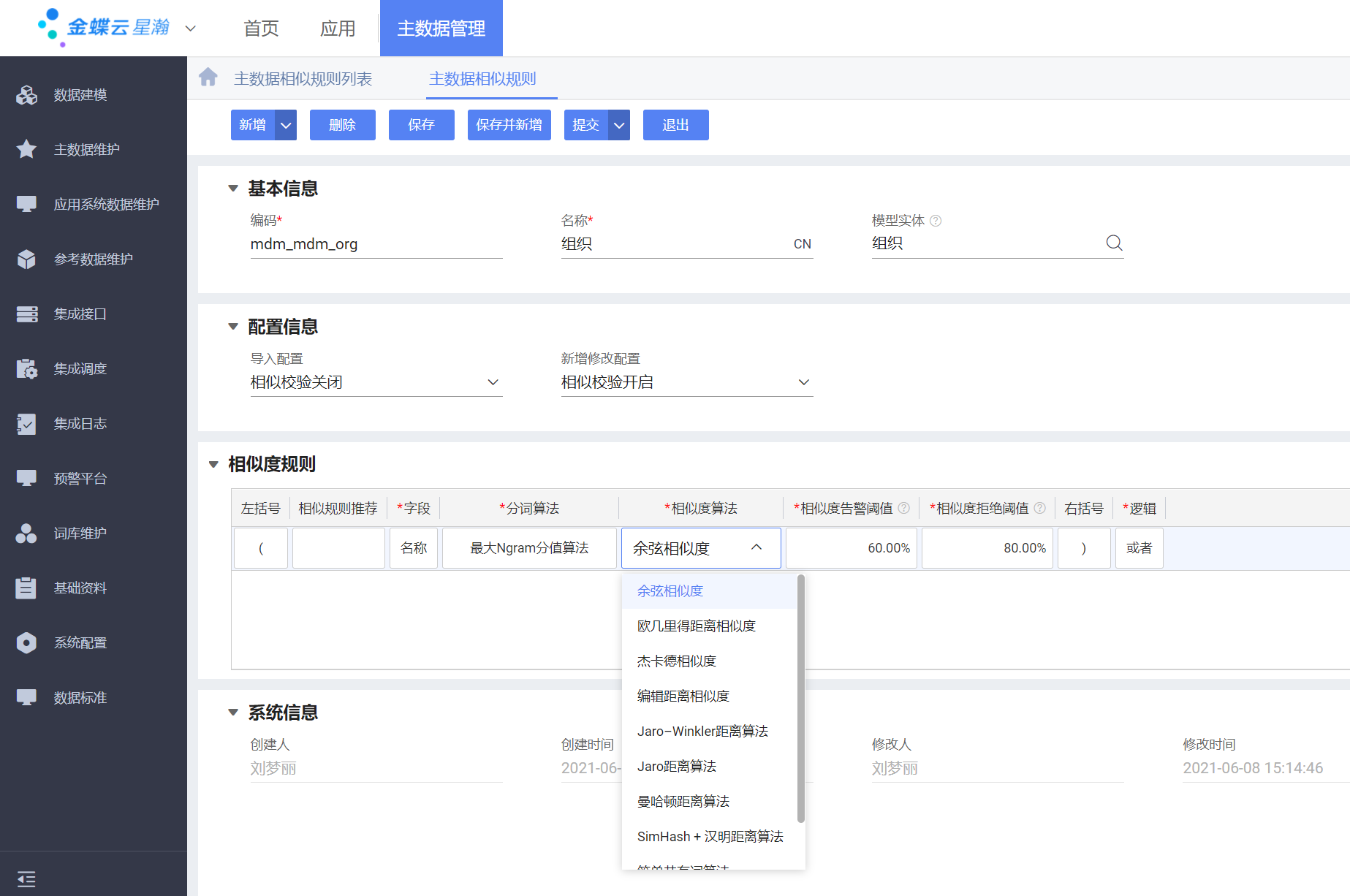This screenshot has width=1350, height=896.
Task: Open the 提交 split-button arrow
Action: click(619, 125)
